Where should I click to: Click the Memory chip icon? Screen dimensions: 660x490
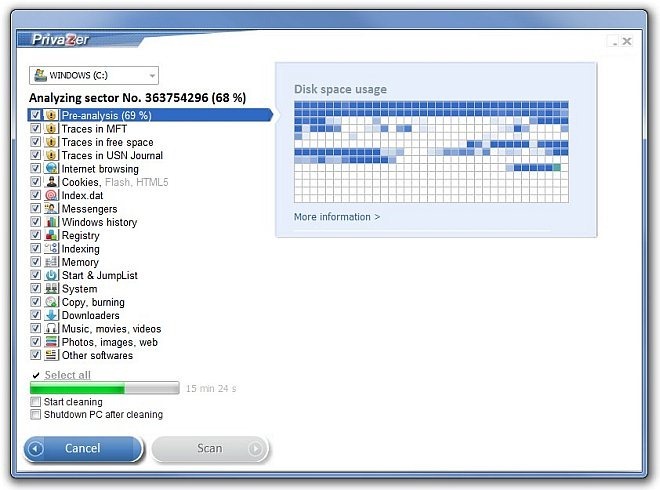[x=51, y=262]
